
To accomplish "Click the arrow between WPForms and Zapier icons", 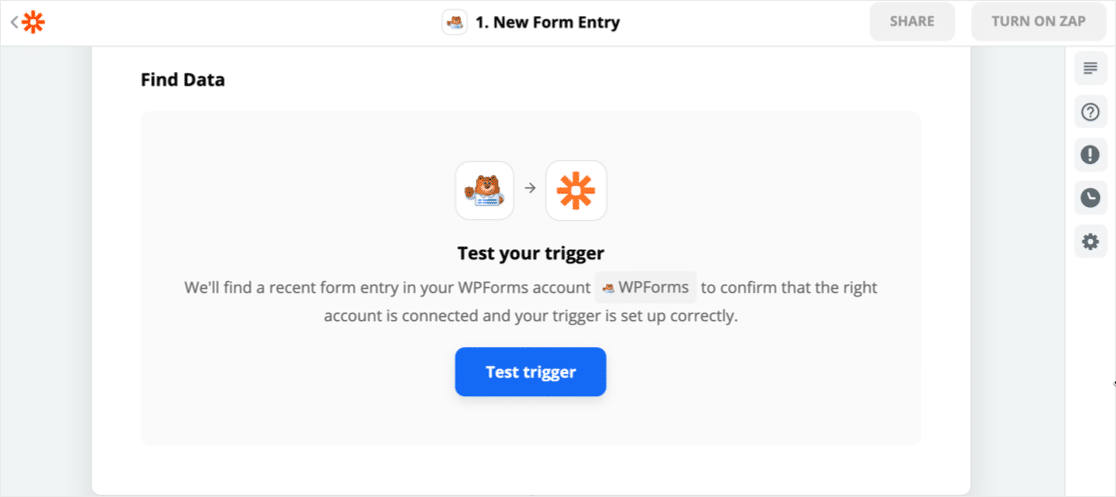I will [530, 188].
